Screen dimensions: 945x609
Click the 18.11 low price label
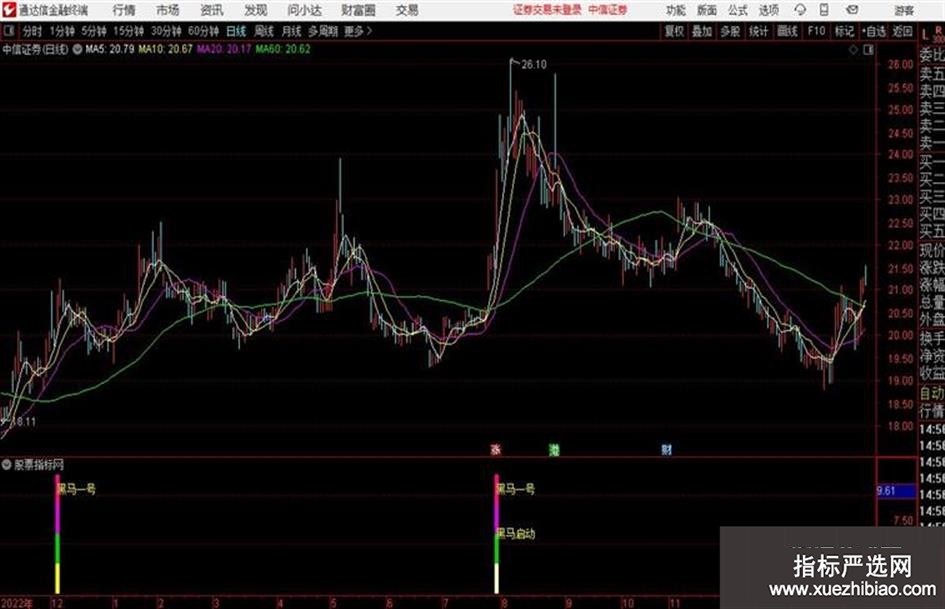pyautogui.click(x=23, y=421)
